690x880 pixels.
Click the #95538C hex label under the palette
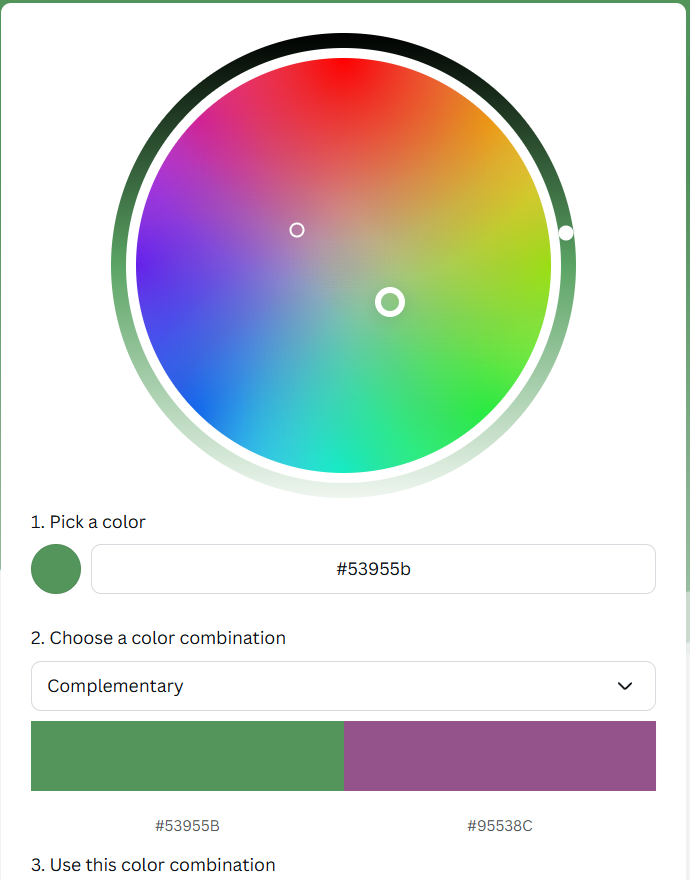click(500, 826)
